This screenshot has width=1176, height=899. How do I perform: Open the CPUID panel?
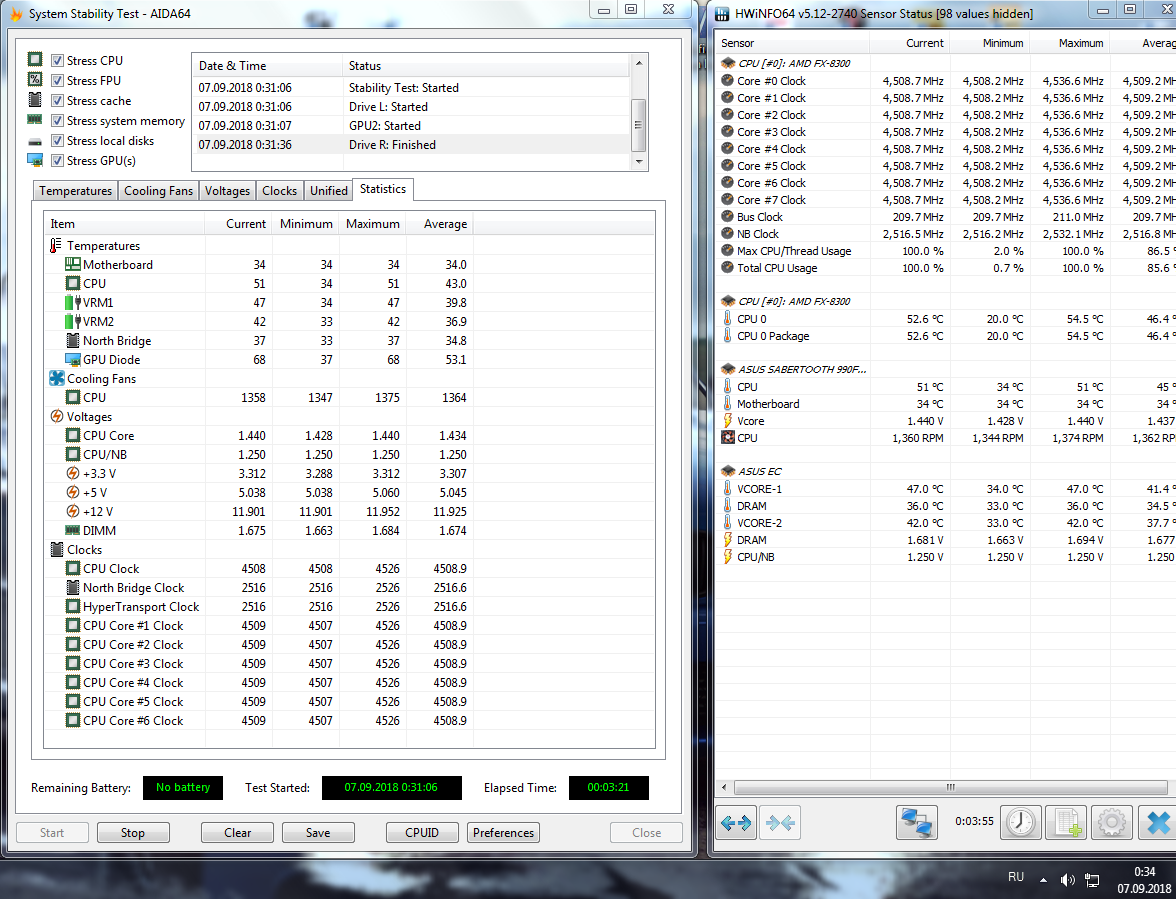click(422, 832)
